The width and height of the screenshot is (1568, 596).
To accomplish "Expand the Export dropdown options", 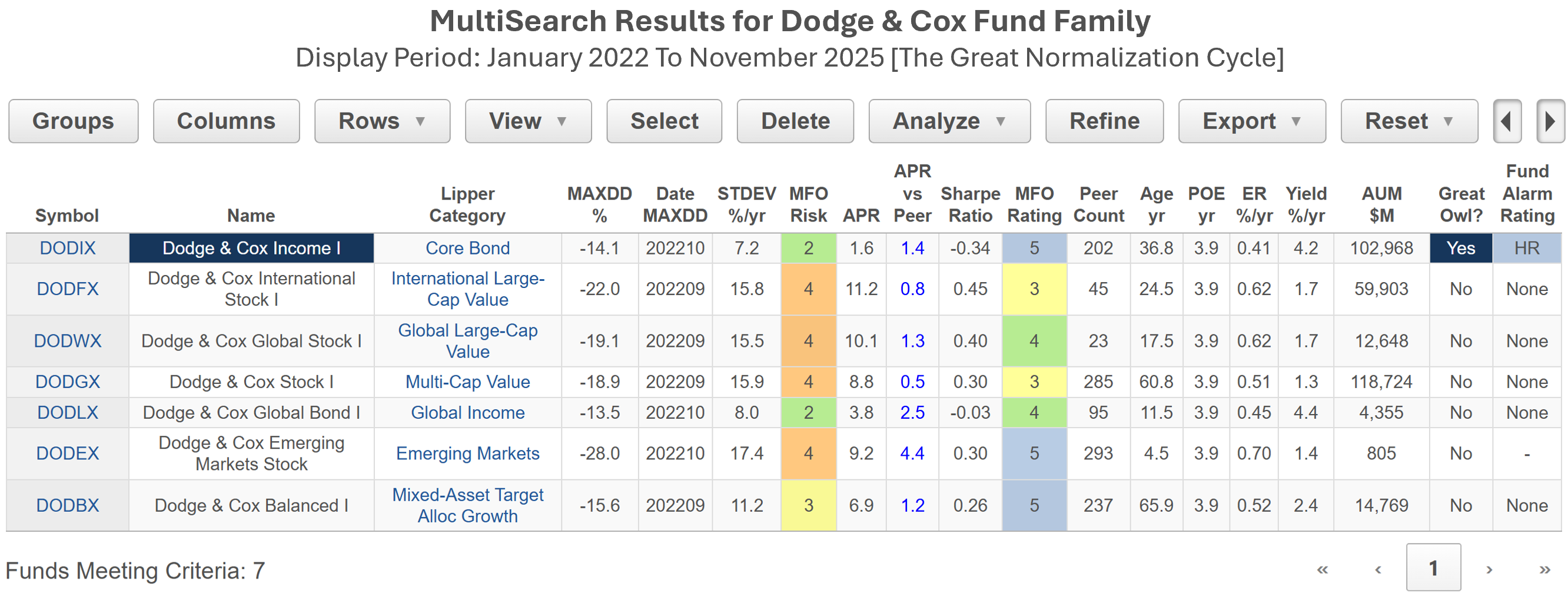I will (x=1251, y=121).
